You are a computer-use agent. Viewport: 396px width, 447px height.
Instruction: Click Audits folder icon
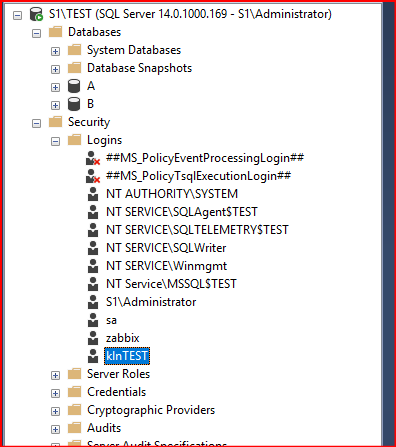(x=74, y=428)
